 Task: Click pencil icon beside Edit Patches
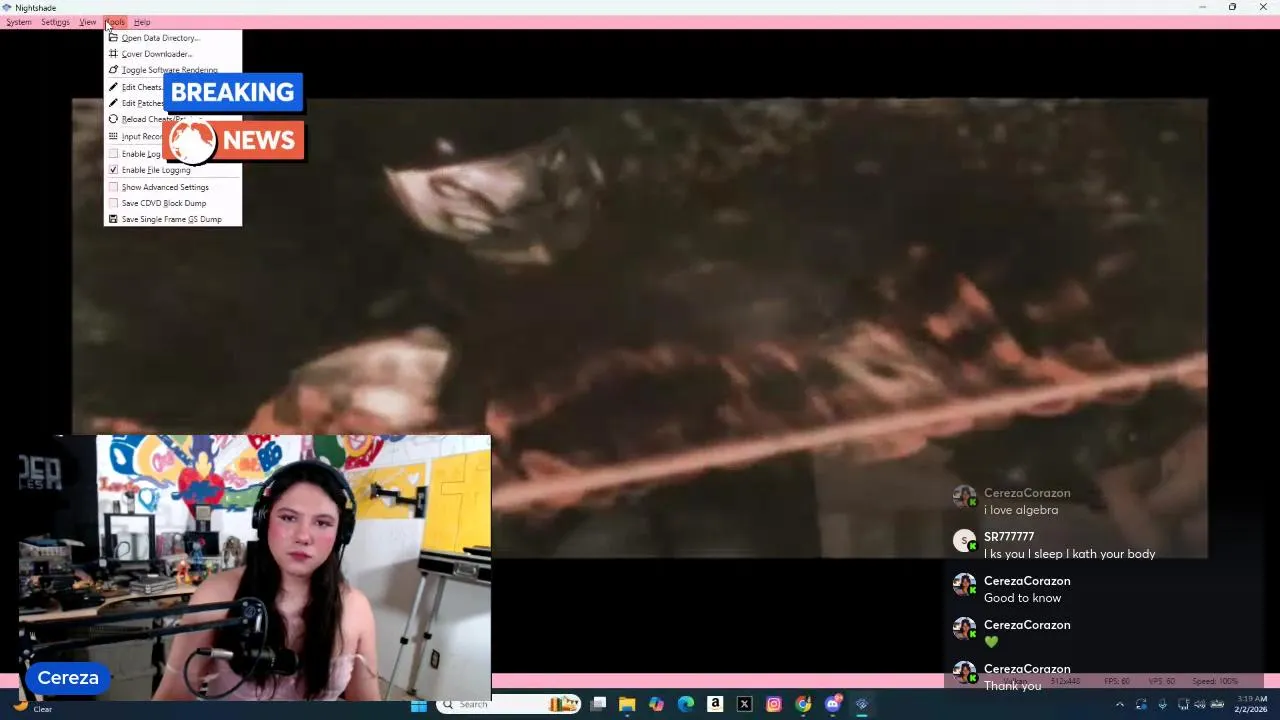113,103
